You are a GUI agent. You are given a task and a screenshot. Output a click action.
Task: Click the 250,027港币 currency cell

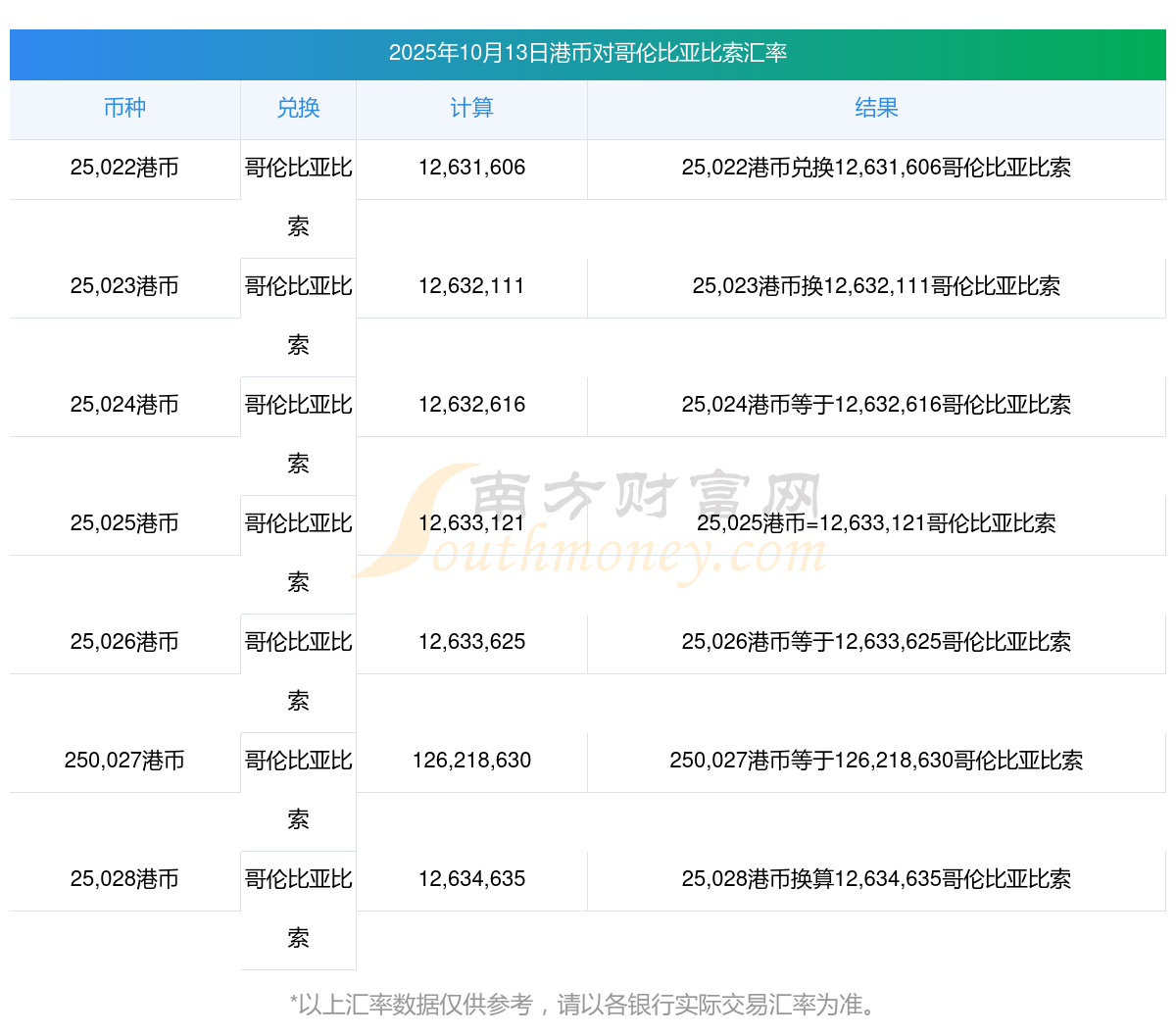(124, 761)
